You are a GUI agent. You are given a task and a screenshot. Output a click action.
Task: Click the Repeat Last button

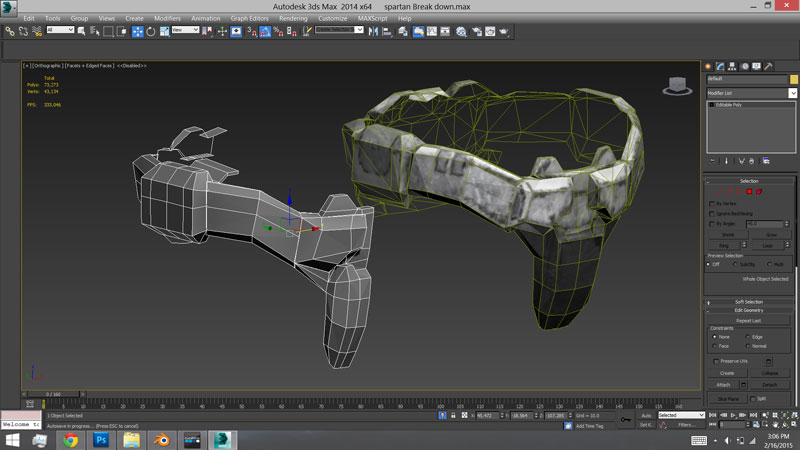tap(748, 321)
